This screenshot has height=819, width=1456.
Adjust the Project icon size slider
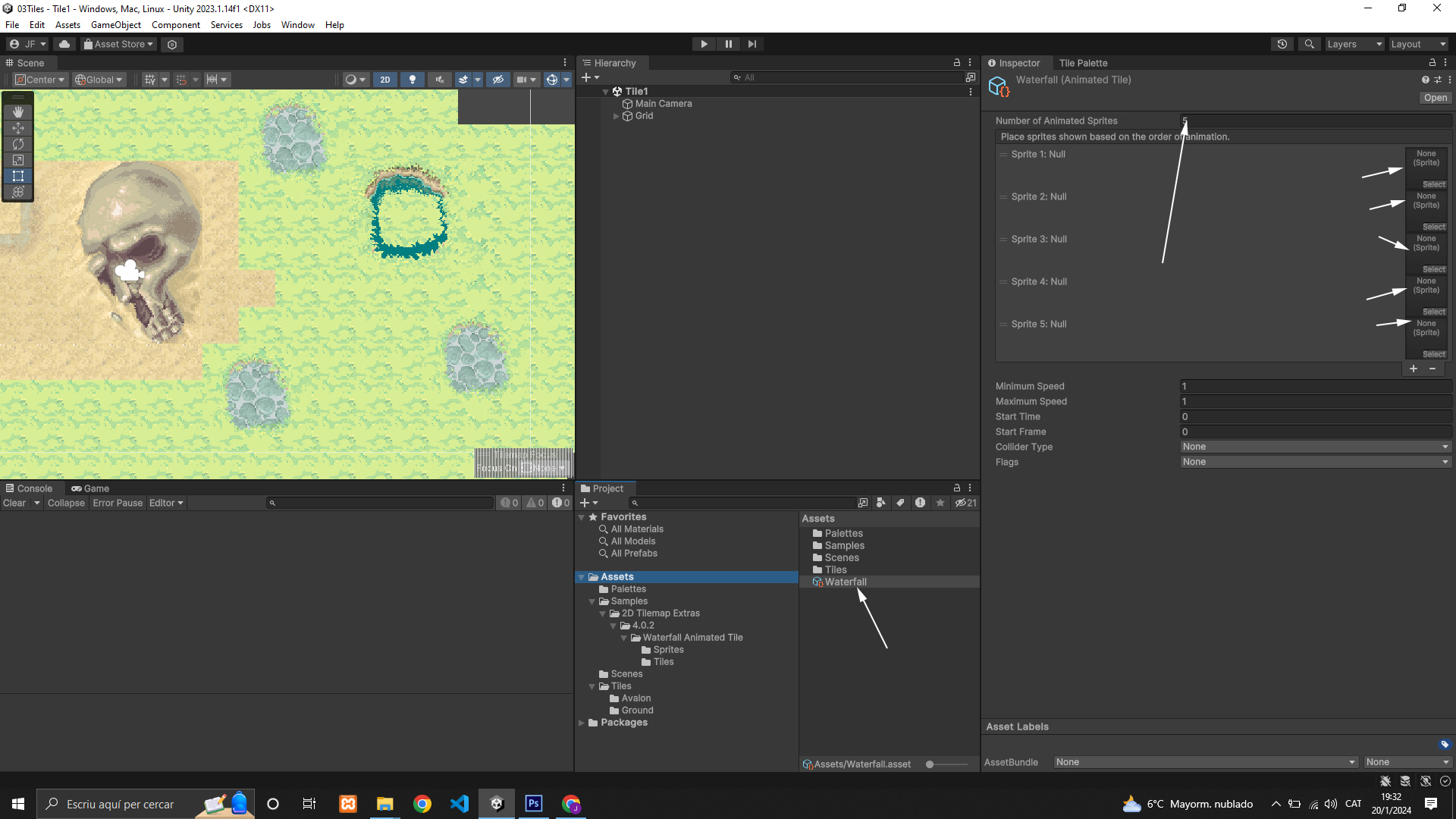pos(930,764)
